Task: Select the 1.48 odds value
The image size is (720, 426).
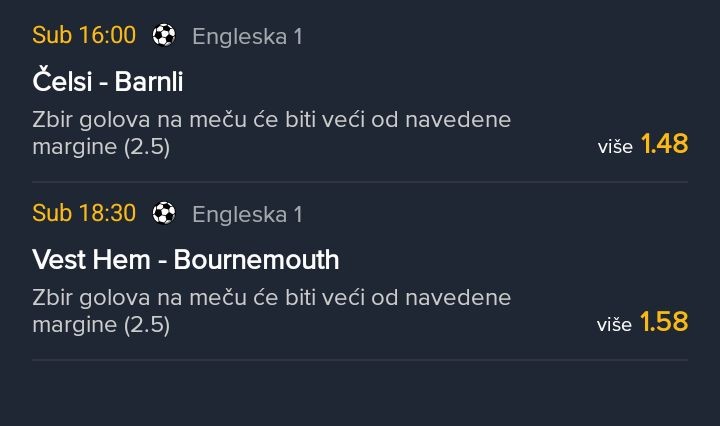Action: (x=665, y=145)
